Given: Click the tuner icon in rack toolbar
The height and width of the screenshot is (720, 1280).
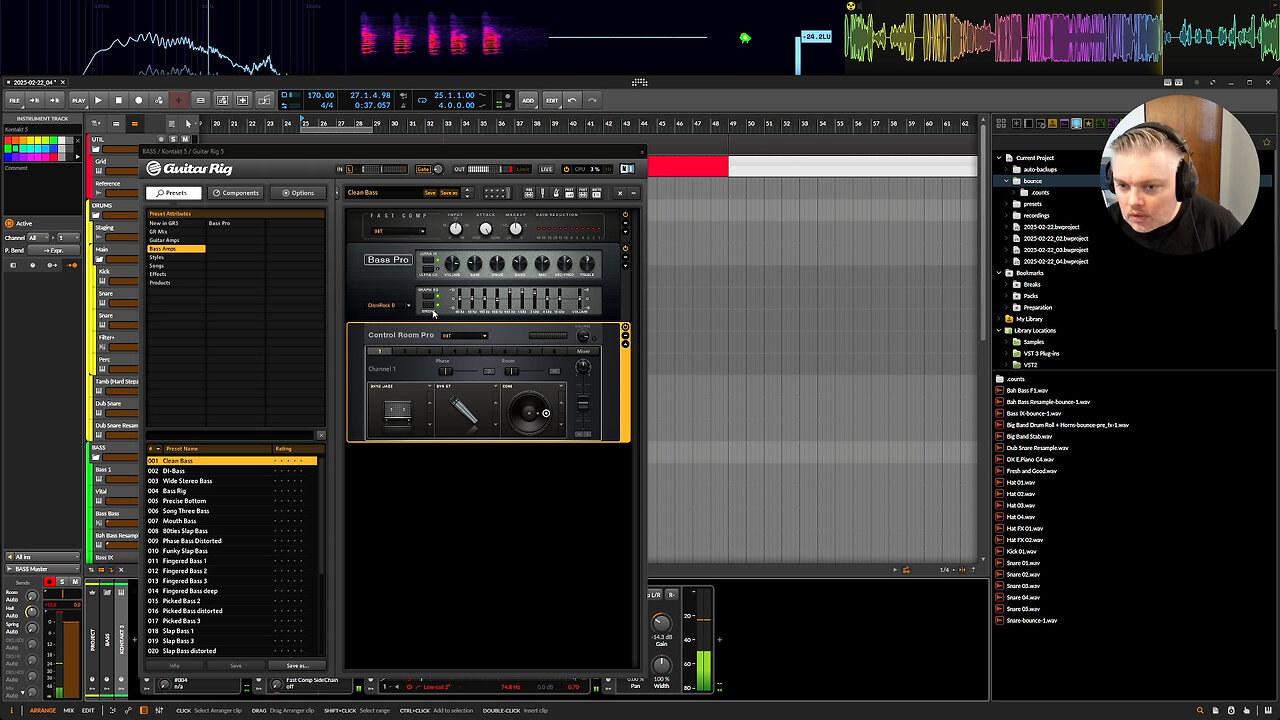Looking at the screenshot, I should [543, 193].
